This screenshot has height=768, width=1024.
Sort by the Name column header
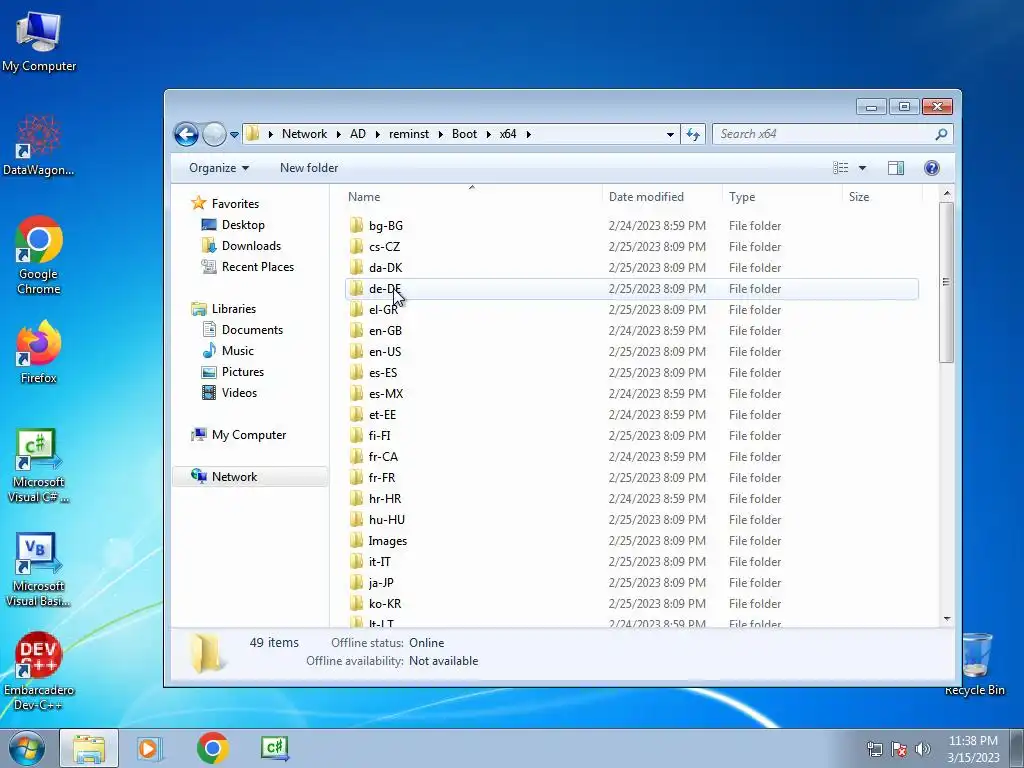(472, 197)
